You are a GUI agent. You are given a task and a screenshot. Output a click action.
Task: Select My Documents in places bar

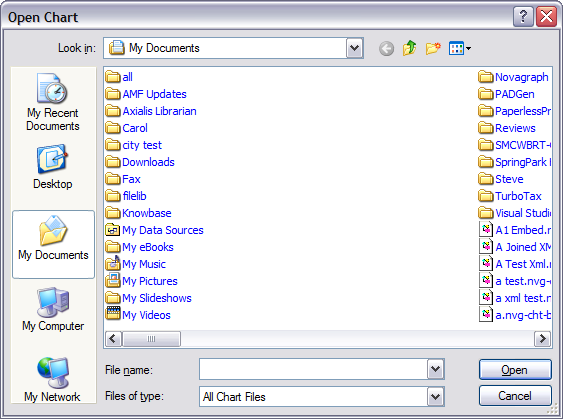53,244
